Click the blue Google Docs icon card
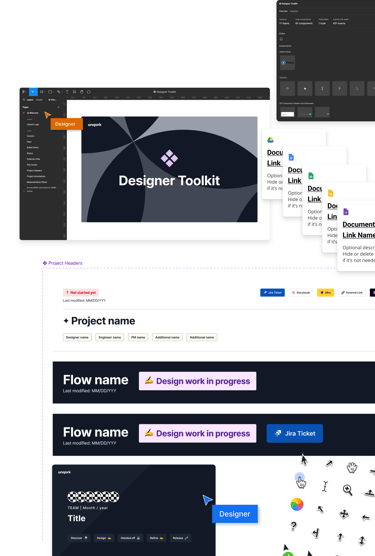 291,157
